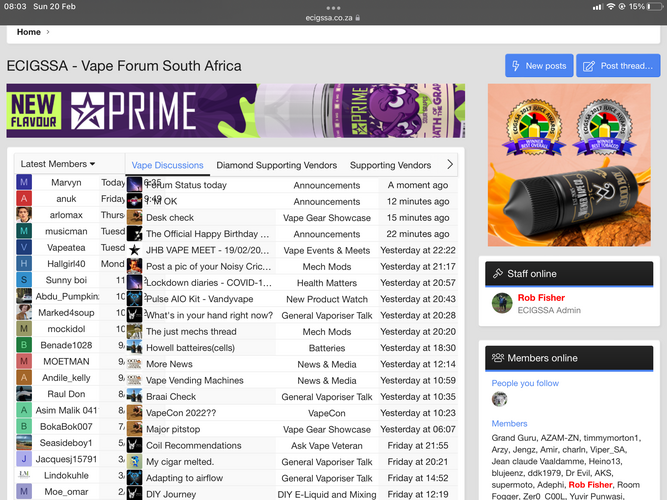The image size is (667, 500).
Task: Tap the battery indicator in the status bar
Action: [x=654, y=6]
